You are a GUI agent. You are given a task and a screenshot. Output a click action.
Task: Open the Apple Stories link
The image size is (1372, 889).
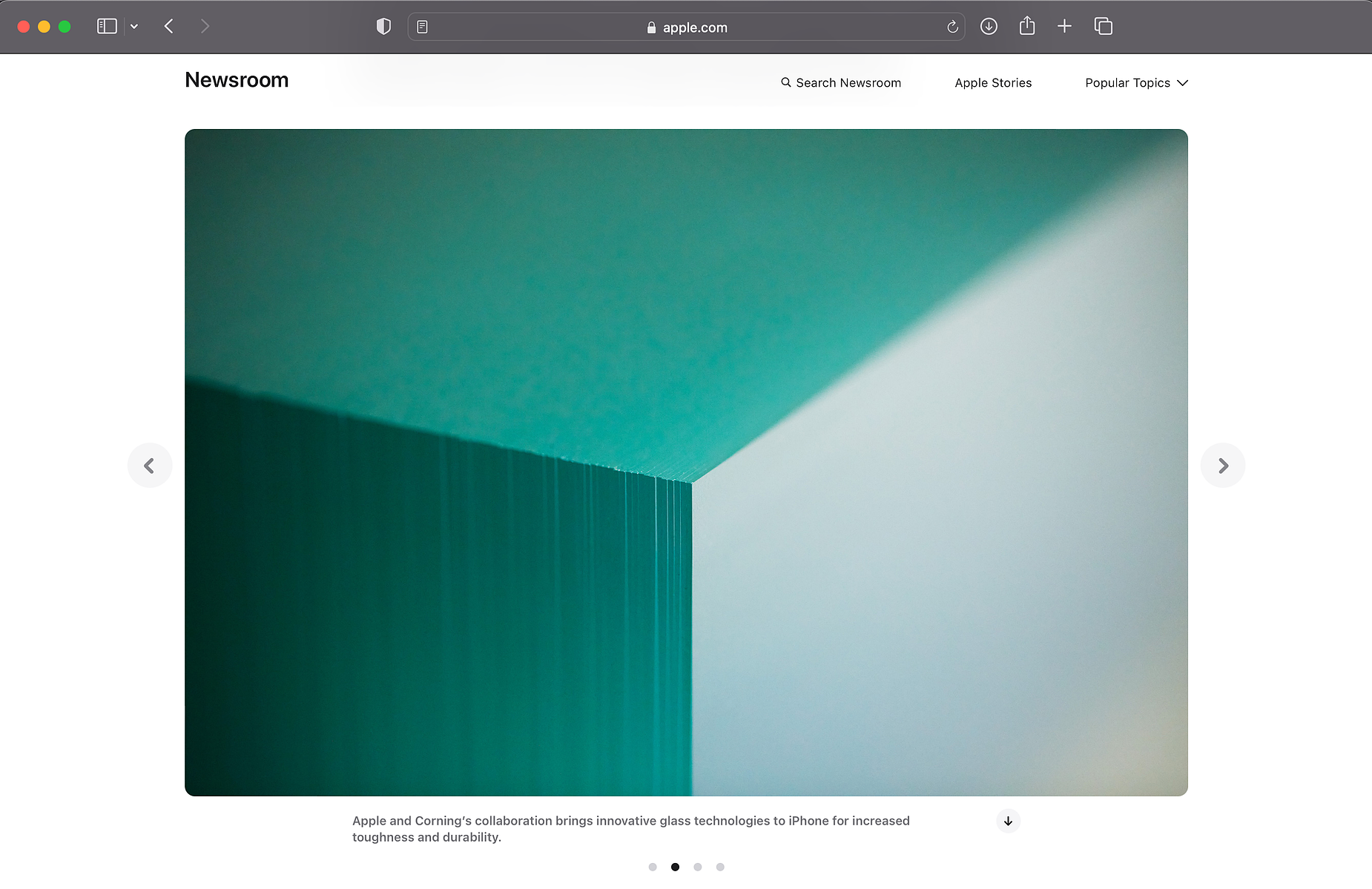993,83
